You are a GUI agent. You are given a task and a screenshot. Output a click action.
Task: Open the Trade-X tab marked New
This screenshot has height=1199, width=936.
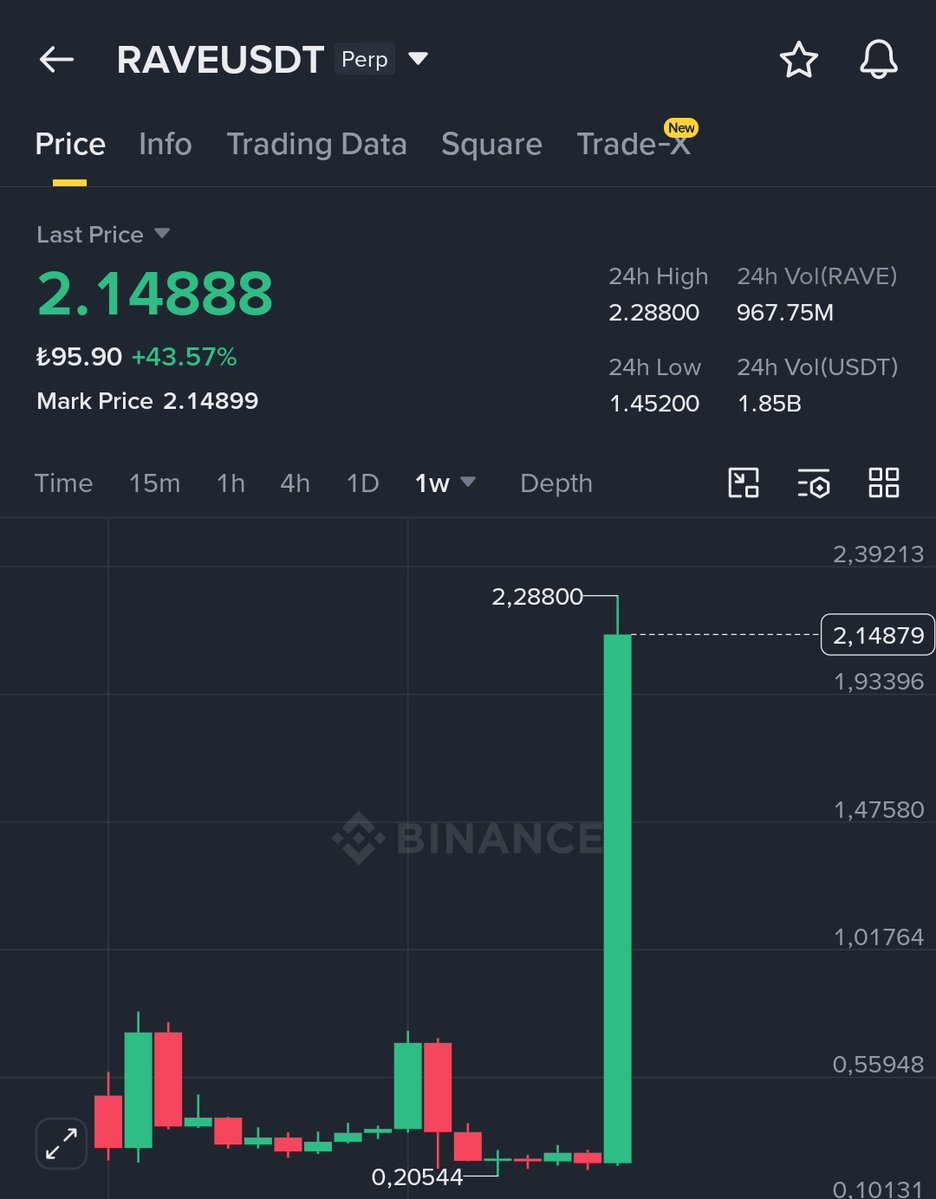tap(633, 144)
